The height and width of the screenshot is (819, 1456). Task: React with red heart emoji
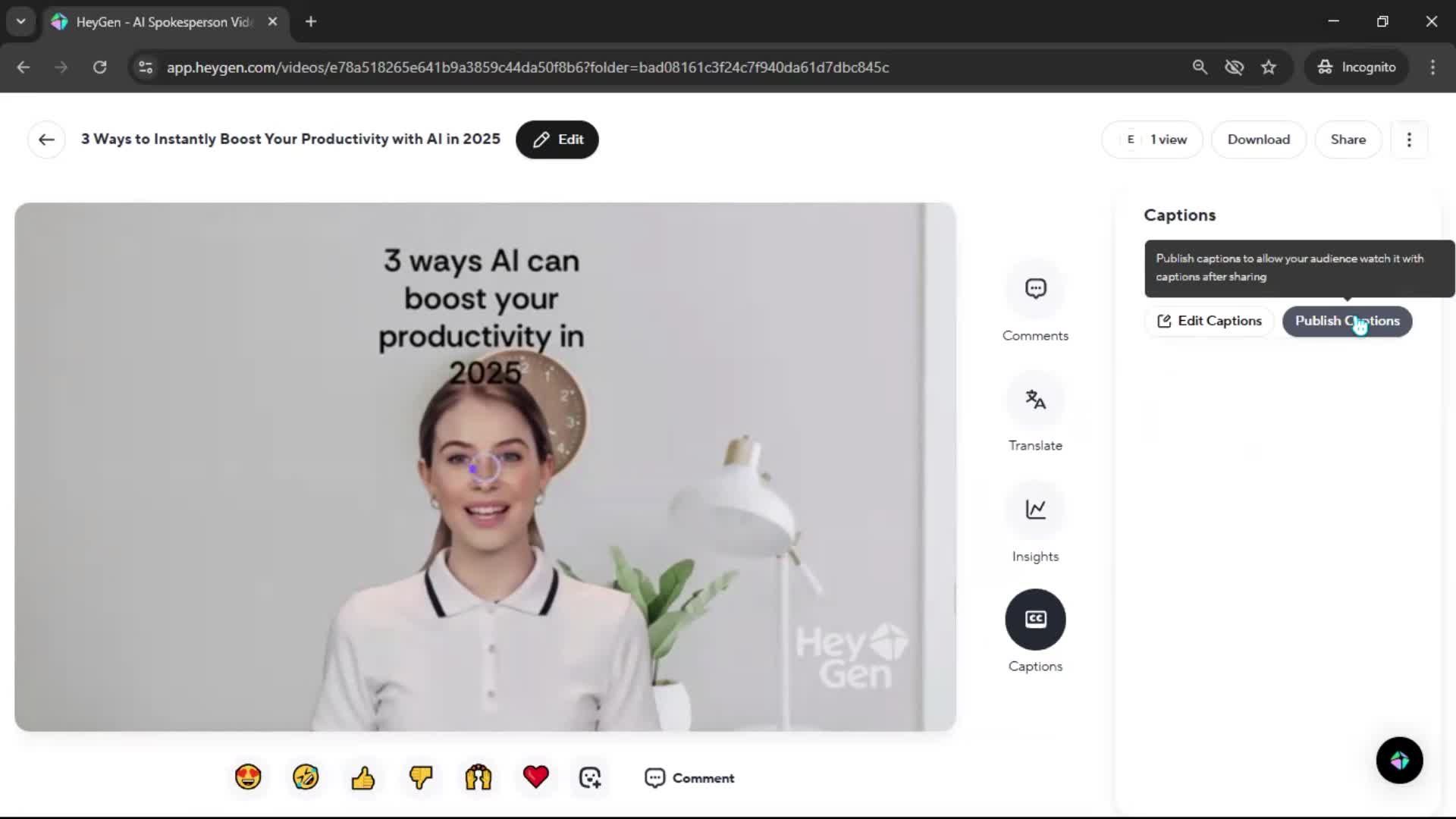point(535,777)
